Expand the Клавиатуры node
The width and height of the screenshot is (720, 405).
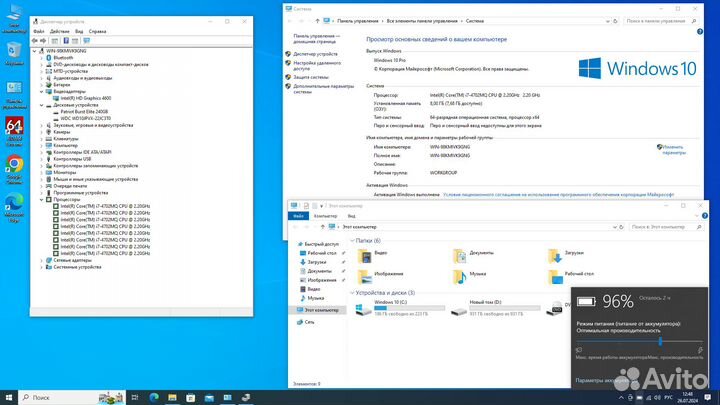coord(42,139)
